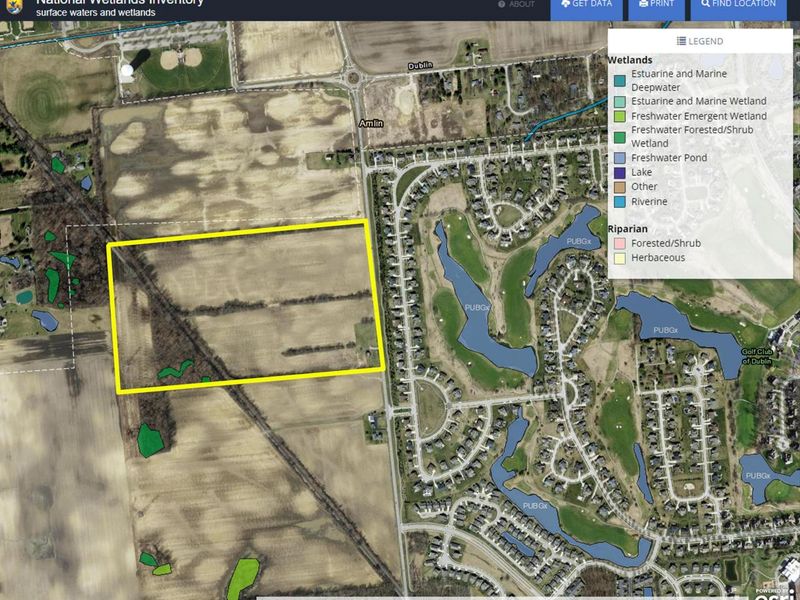
Task: Select the Estuarine and Marine Deepwater swatch
Action: coord(619,79)
